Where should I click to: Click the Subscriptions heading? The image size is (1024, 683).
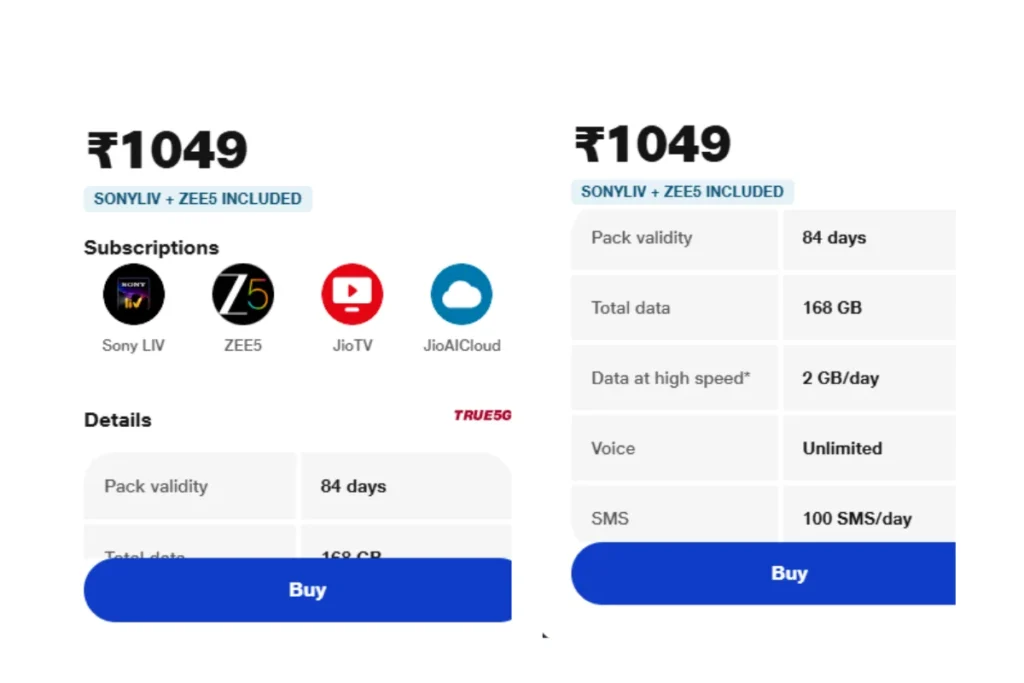pos(151,248)
